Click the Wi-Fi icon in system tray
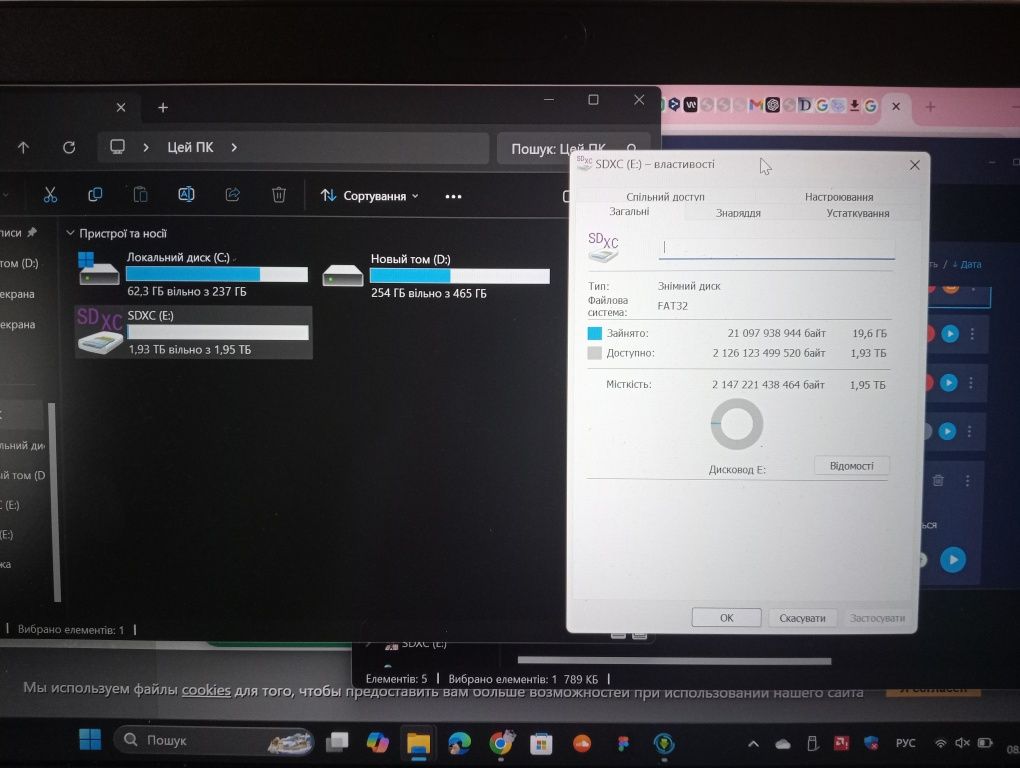The width and height of the screenshot is (1020, 768). point(940,743)
